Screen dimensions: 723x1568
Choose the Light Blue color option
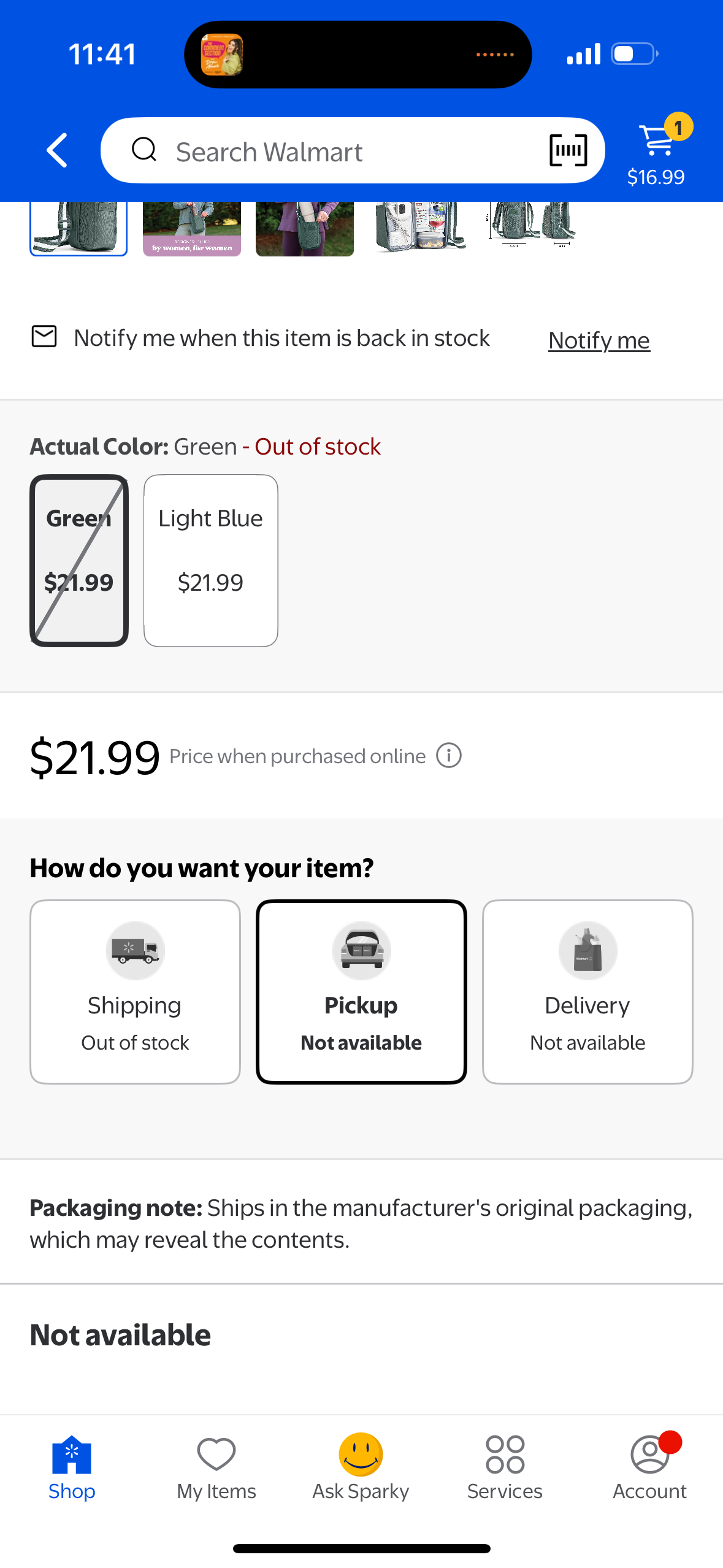210,560
